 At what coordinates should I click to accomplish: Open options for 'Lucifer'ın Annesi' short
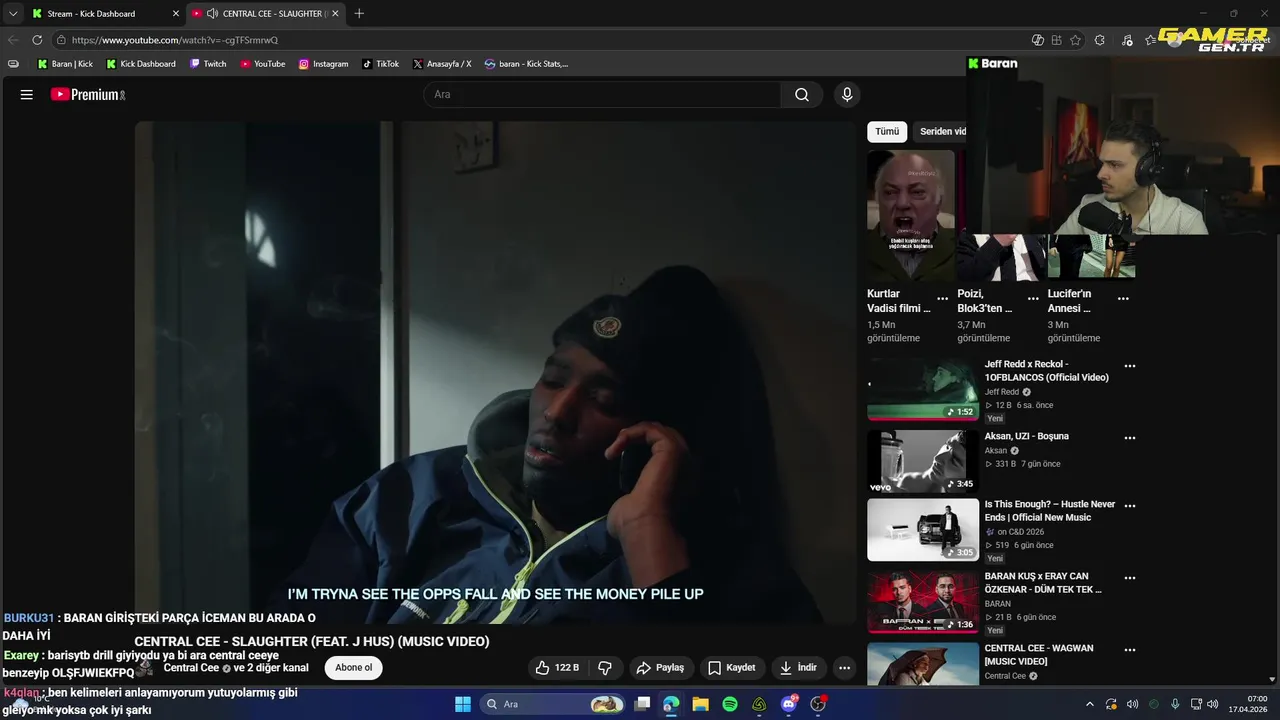1123,298
